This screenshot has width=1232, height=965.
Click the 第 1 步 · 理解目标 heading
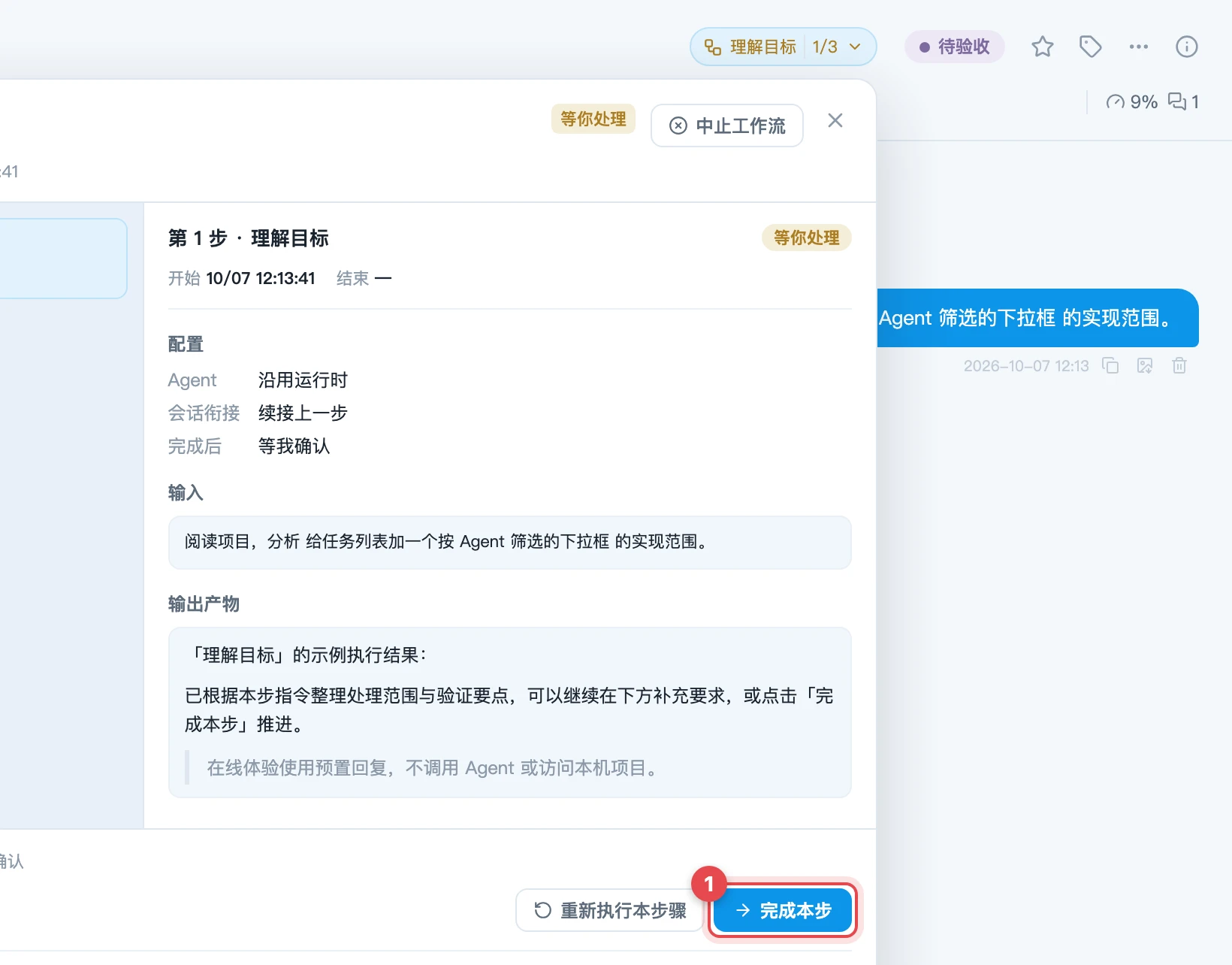point(249,238)
